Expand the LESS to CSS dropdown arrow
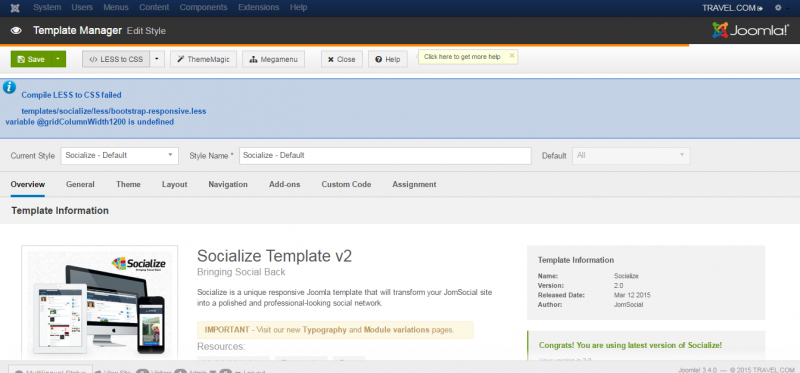 point(157,59)
